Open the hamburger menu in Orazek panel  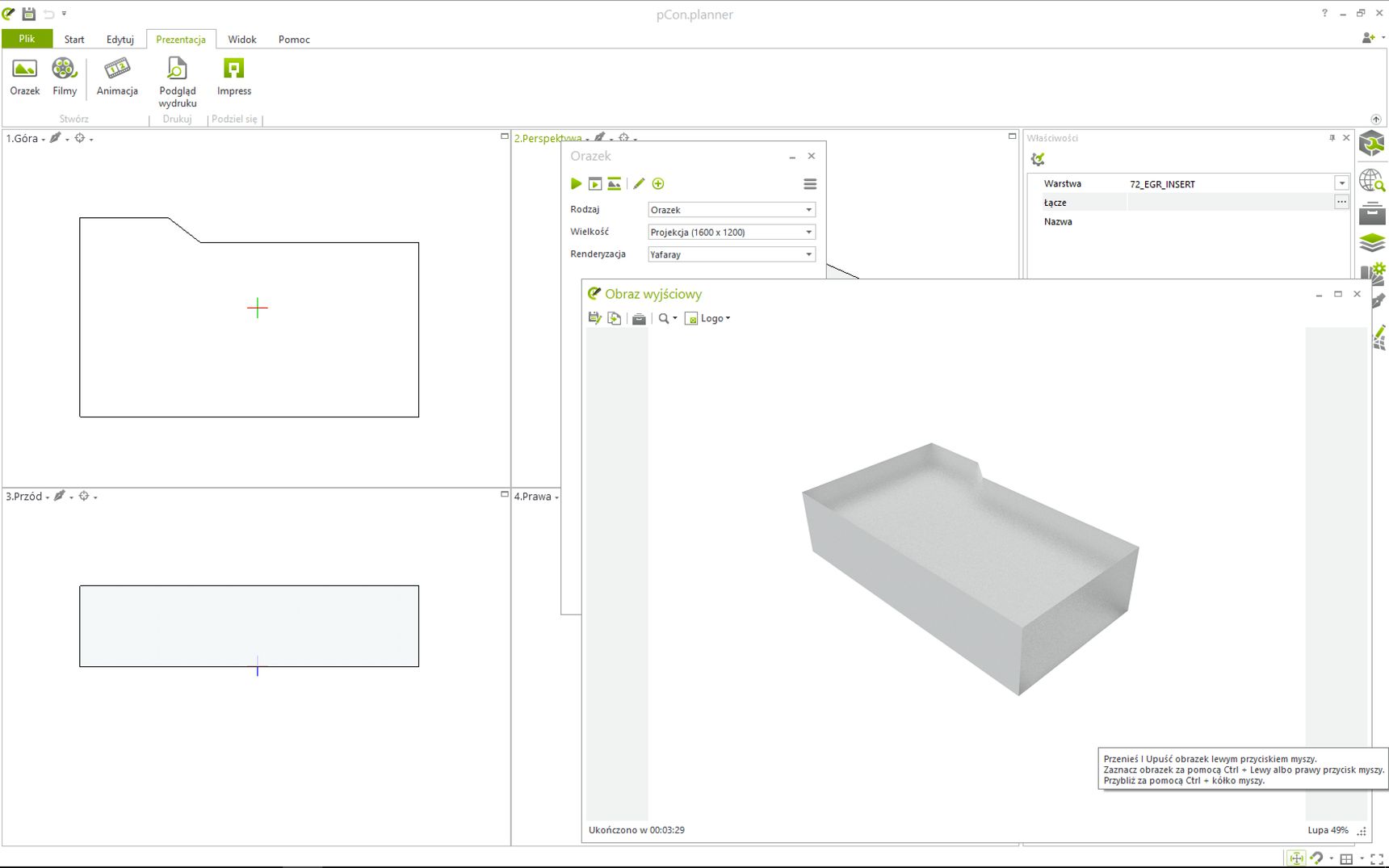(x=810, y=184)
